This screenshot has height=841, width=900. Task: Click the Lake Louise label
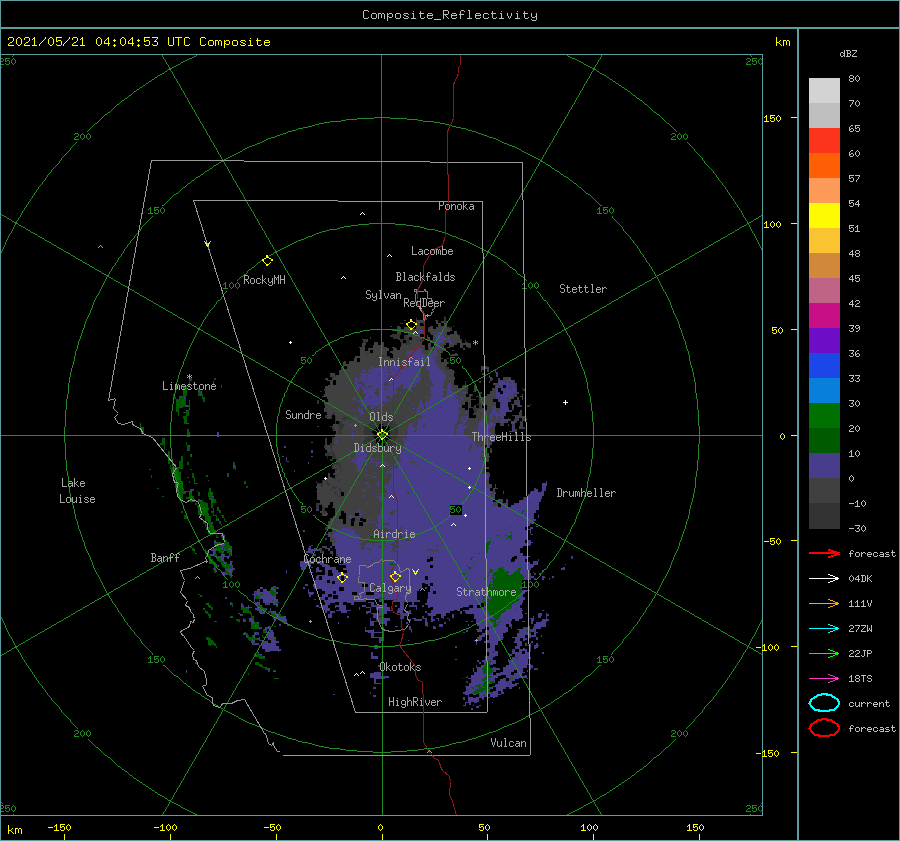pyautogui.click(x=77, y=491)
